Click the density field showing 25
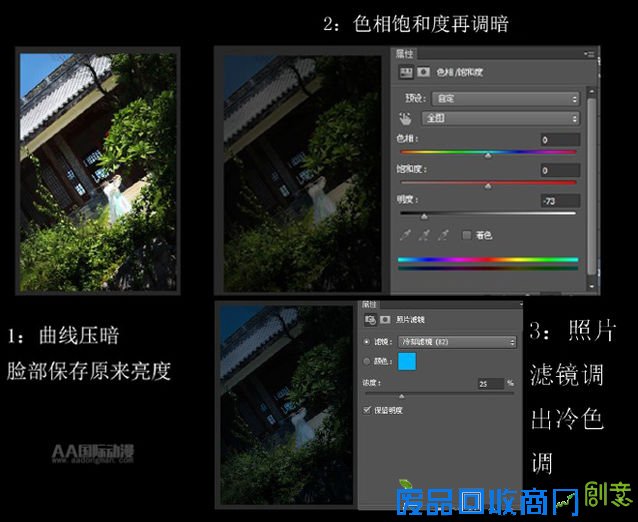Viewport: 638px width, 522px height. [490, 384]
